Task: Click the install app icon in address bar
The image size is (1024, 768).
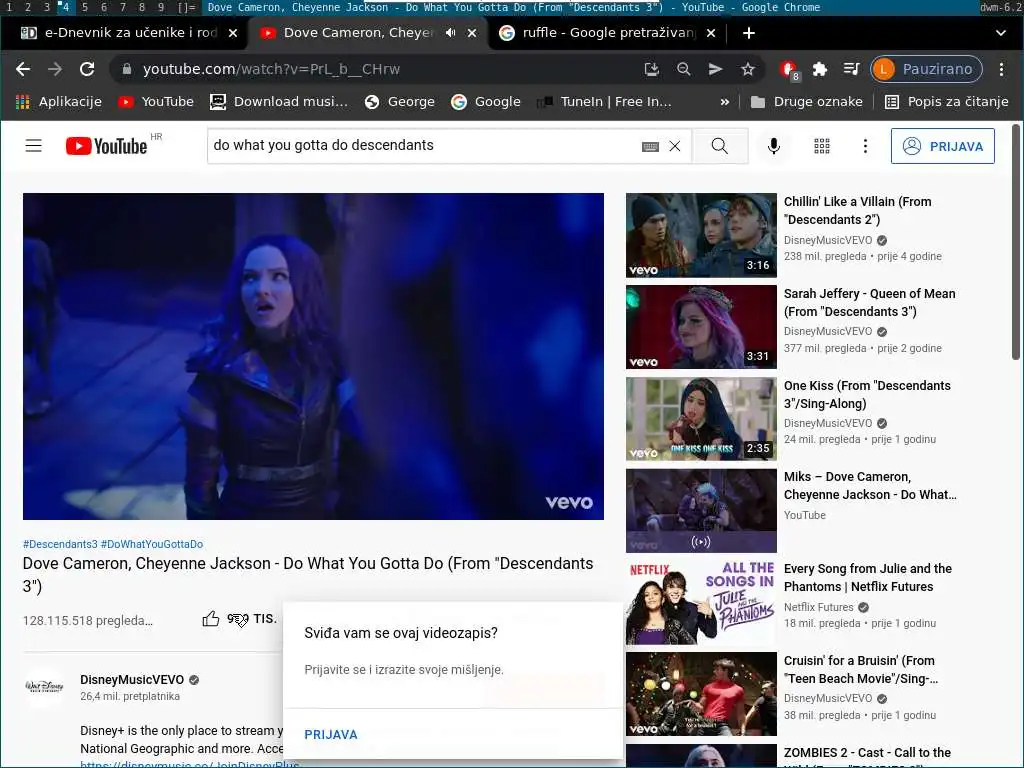Action: pyautogui.click(x=651, y=69)
